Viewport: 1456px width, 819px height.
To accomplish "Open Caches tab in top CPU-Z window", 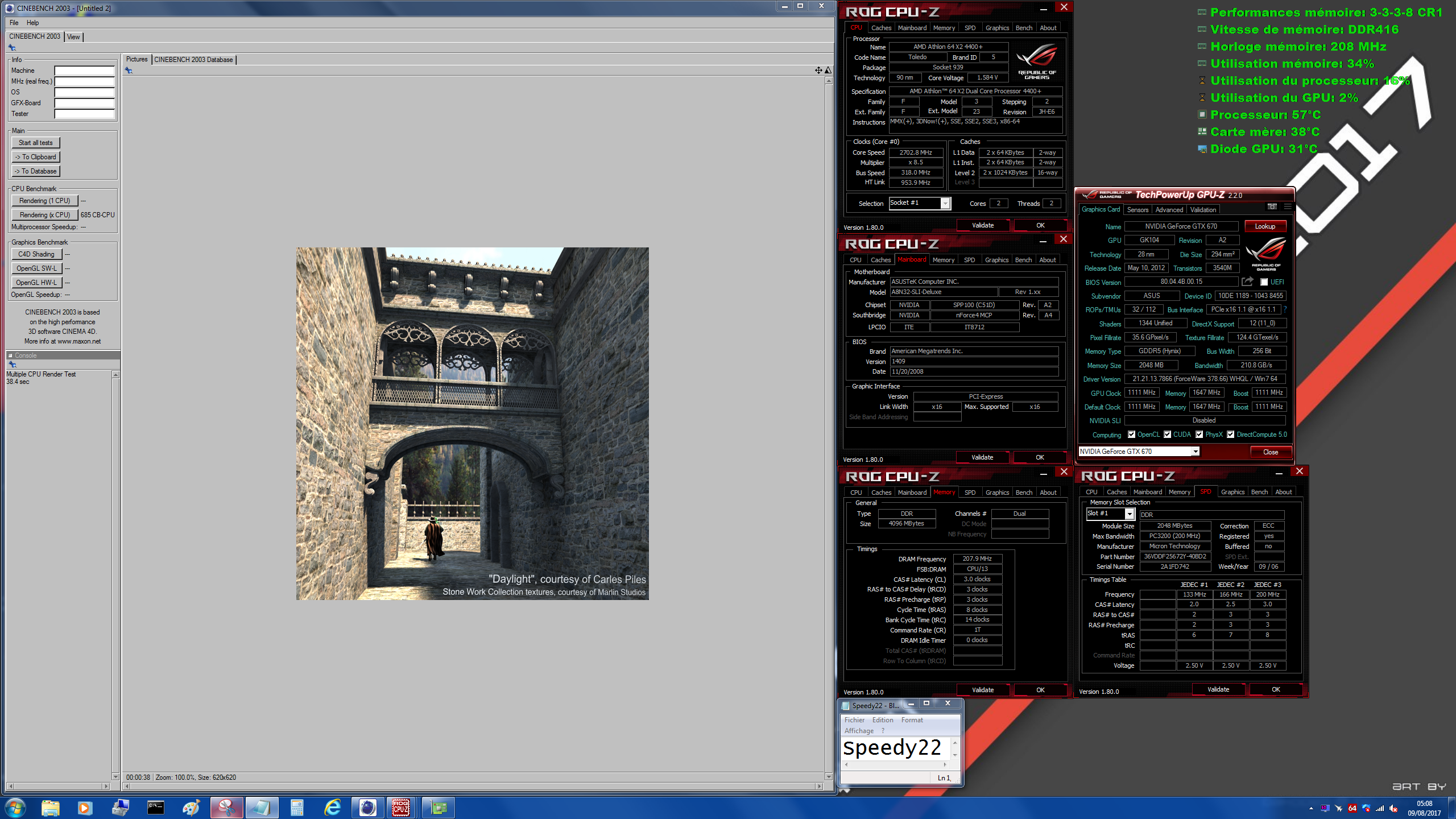I will tap(881, 28).
